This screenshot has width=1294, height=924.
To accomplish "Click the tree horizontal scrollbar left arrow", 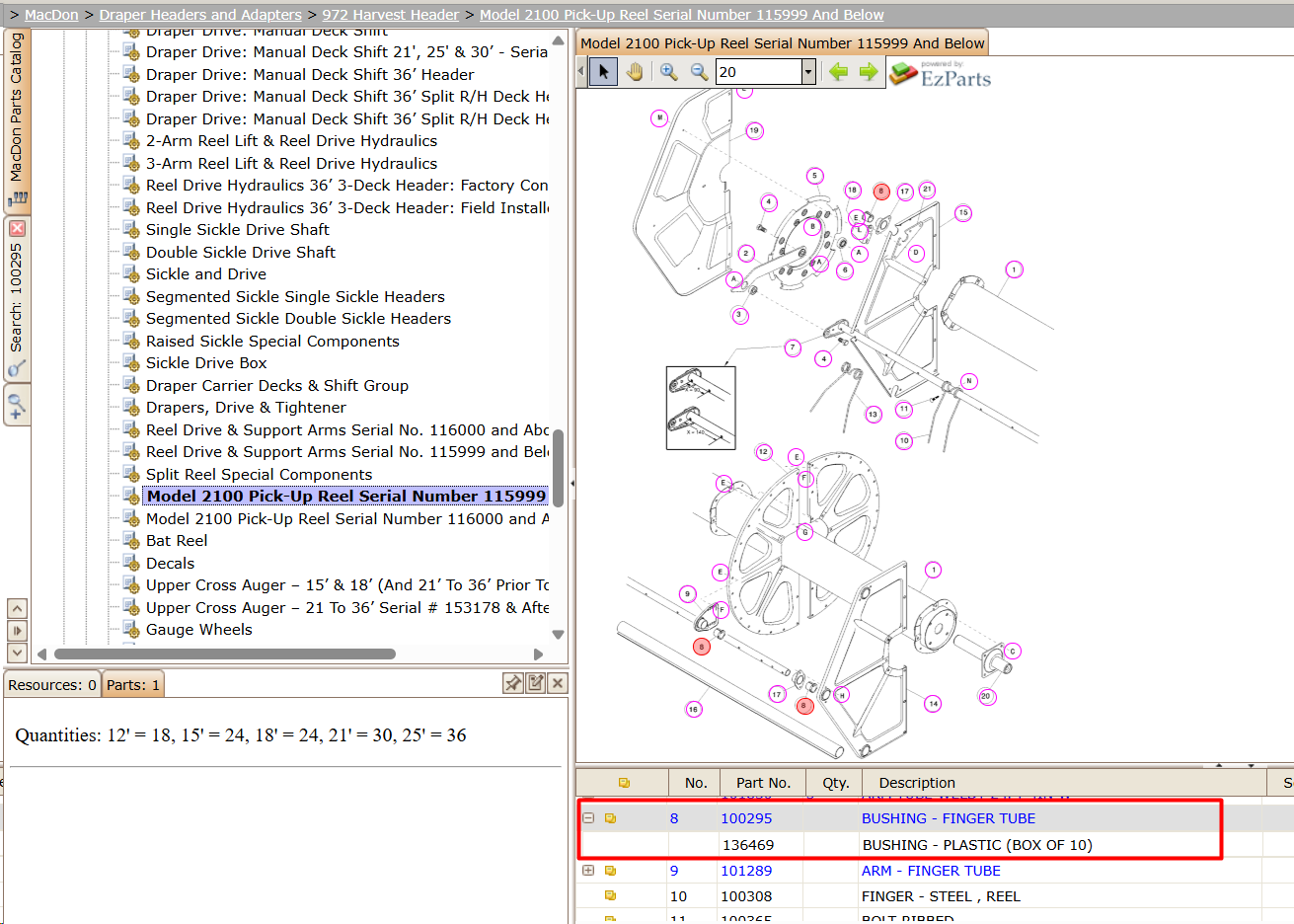I will coord(41,654).
